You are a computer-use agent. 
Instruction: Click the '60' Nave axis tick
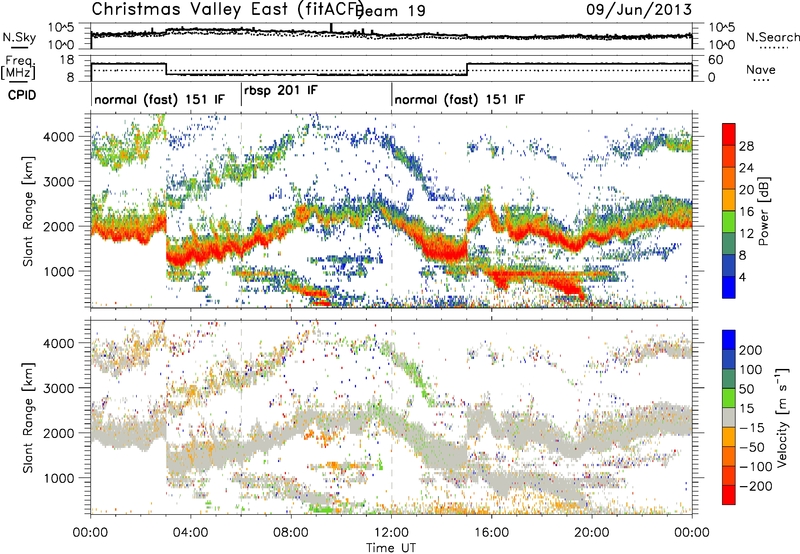[x=716, y=60]
